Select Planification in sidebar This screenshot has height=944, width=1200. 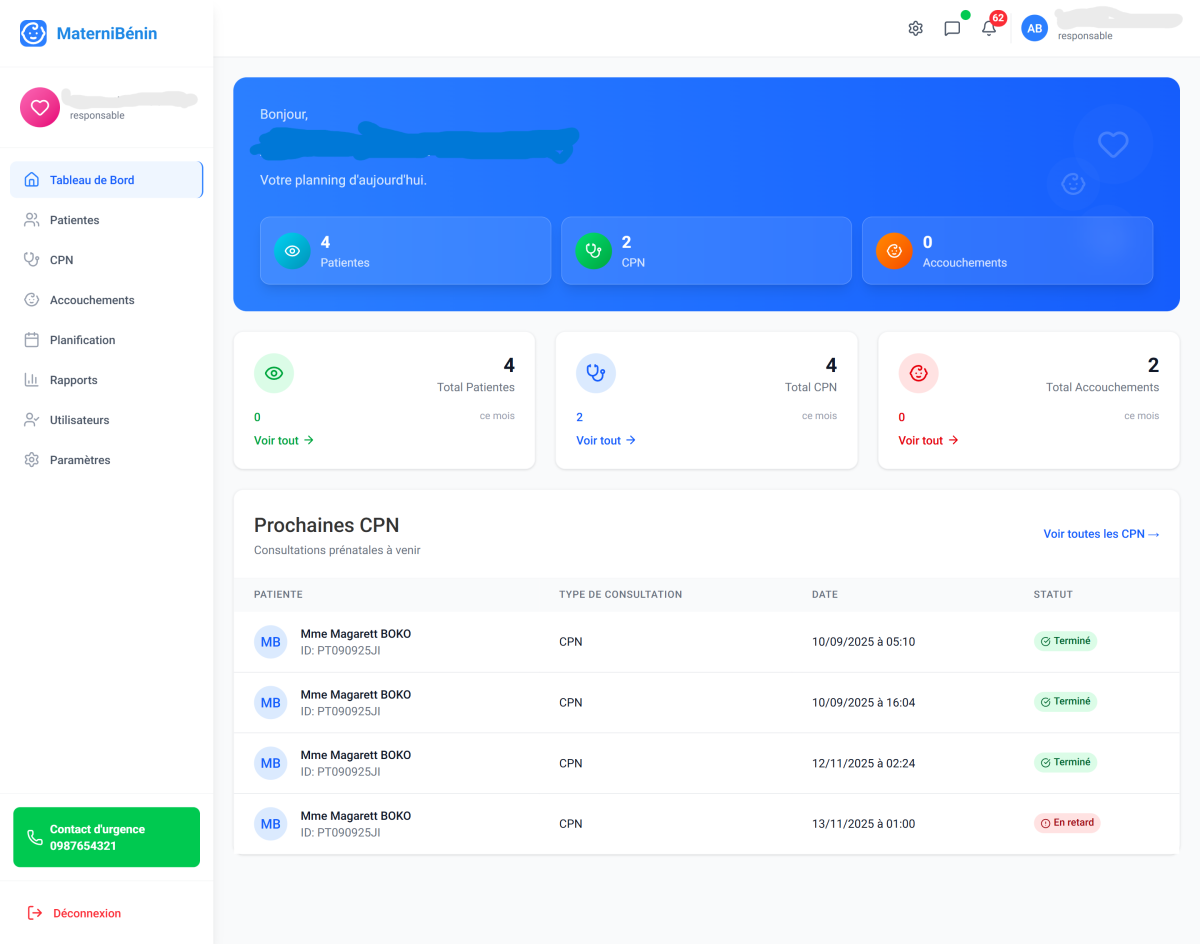82,340
